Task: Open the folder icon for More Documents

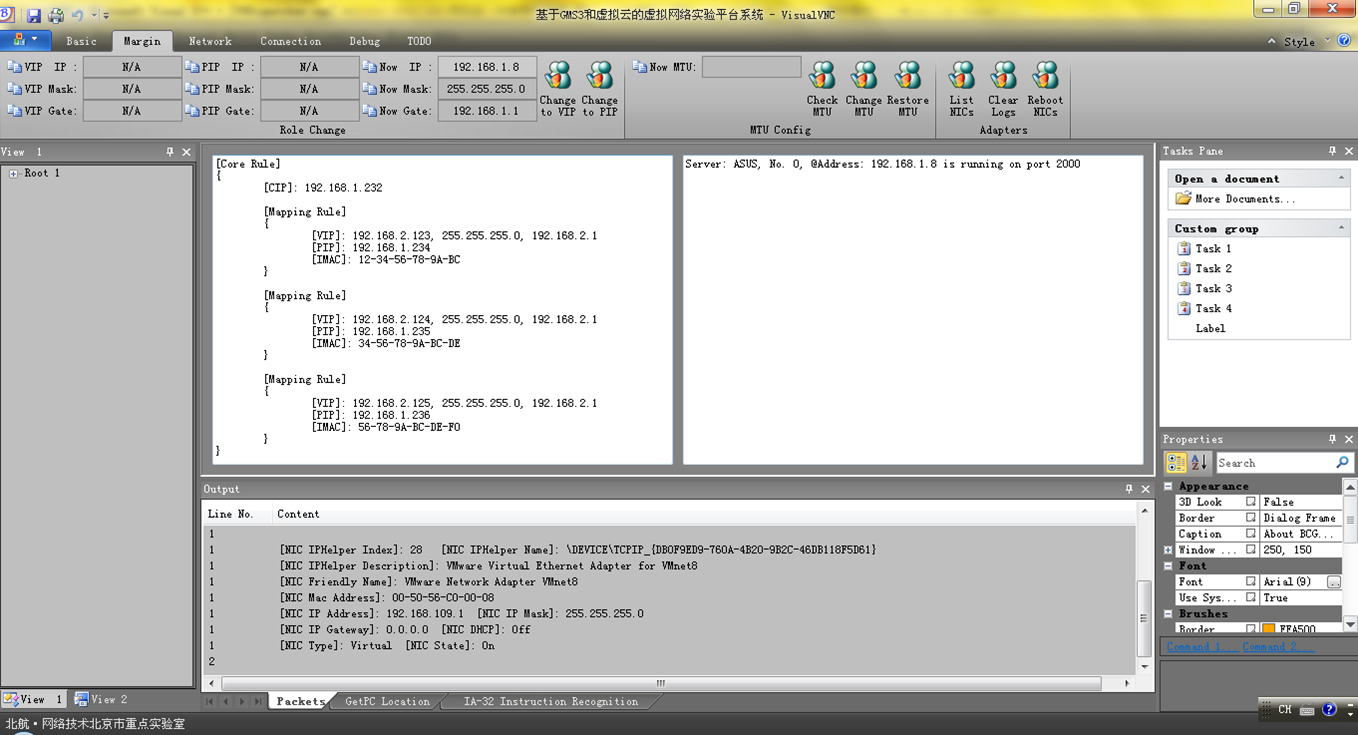Action: point(1183,199)
